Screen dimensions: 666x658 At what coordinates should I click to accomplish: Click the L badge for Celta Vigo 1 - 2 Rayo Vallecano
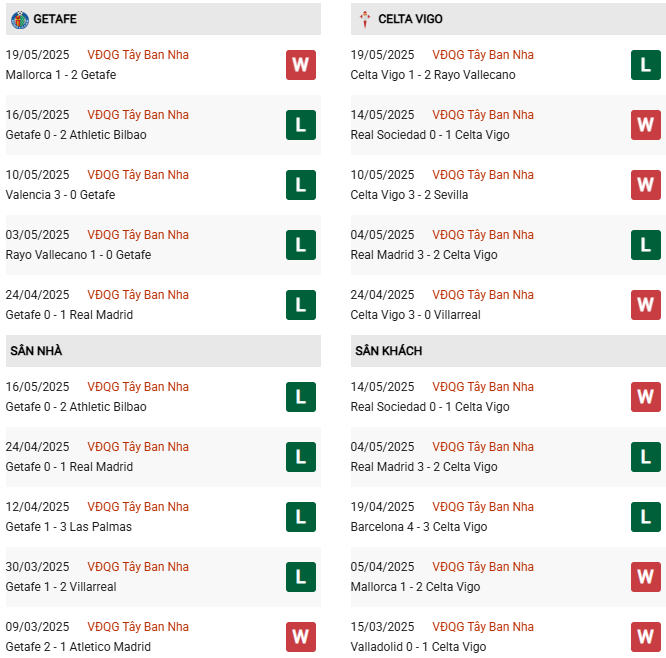pos(646,65)
